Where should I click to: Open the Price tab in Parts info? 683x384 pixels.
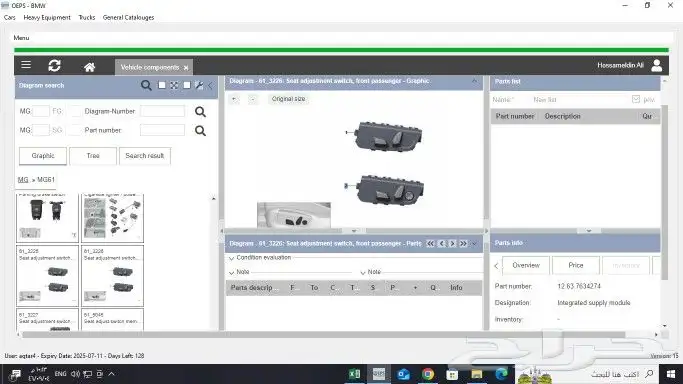point(575,265)
